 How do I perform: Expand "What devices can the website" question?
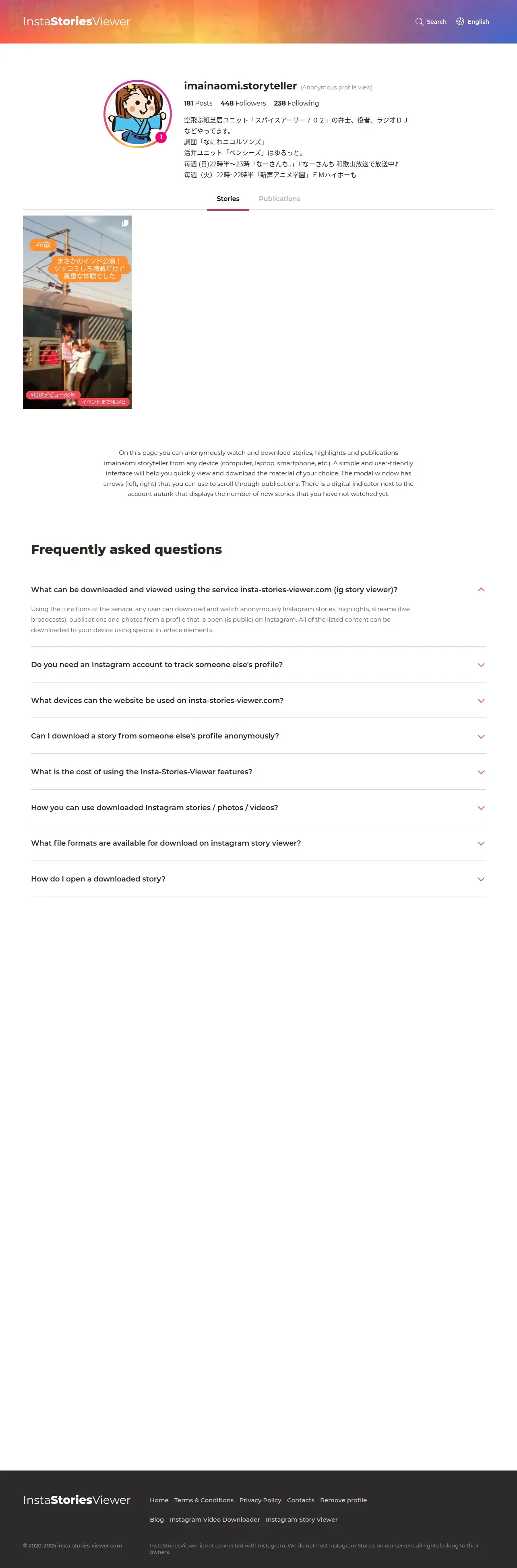tap(157, 701)
